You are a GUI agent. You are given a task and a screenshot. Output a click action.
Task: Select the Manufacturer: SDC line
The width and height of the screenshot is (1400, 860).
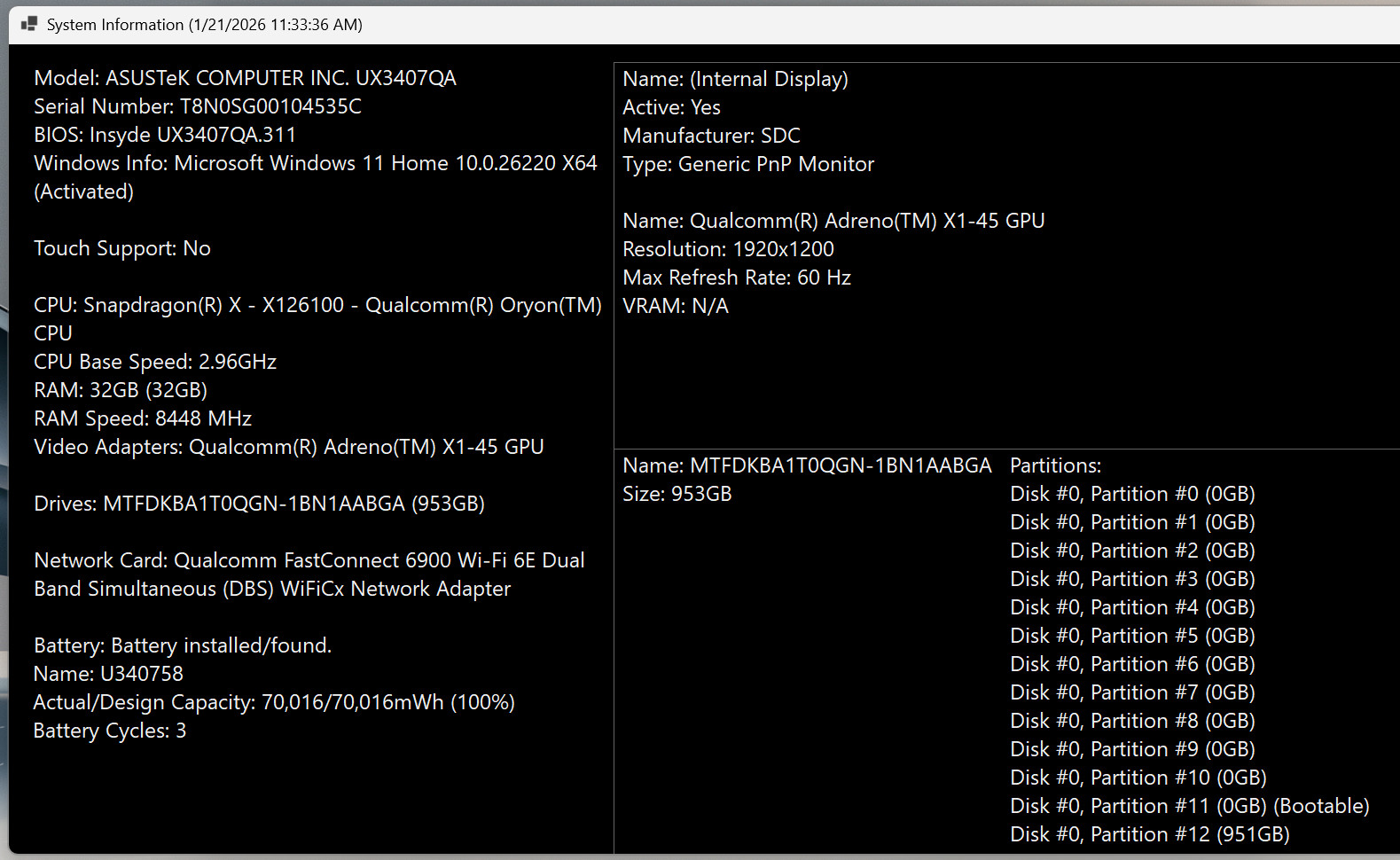[712, 136]
